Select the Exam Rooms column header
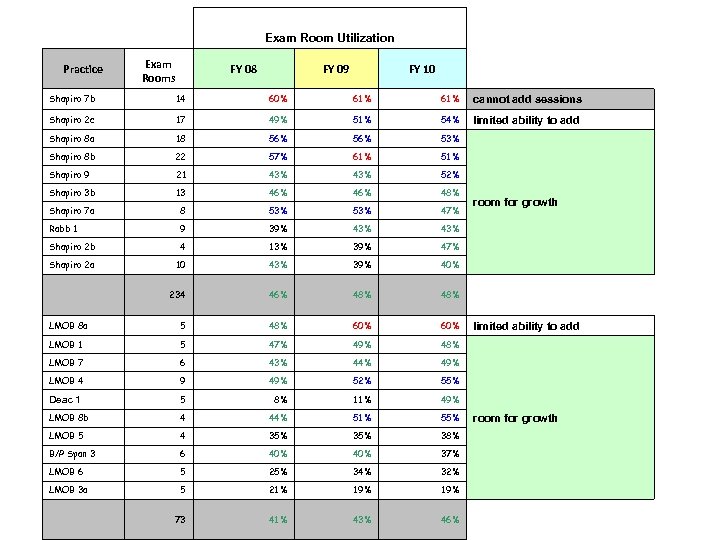The height and width of the screenshot is (540, 720). (158, 70)
